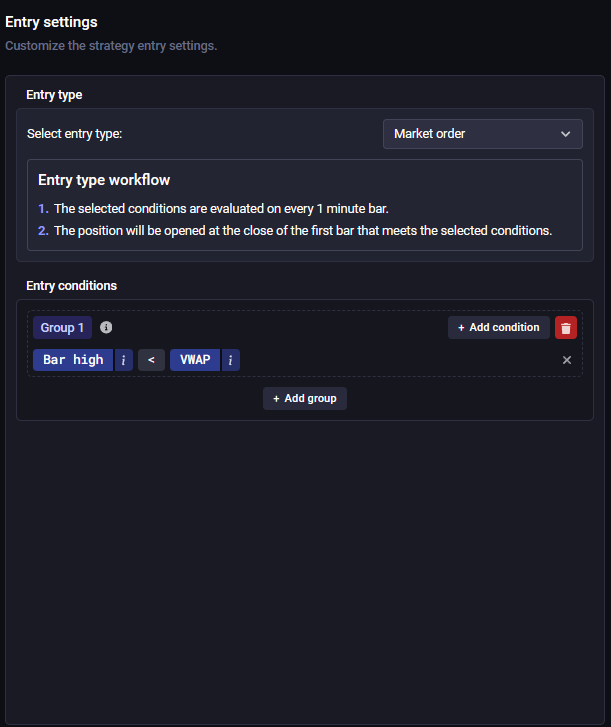Select the Bar high operand chip
This screenshot has width=611, height=727.
[x=73, y=360]
